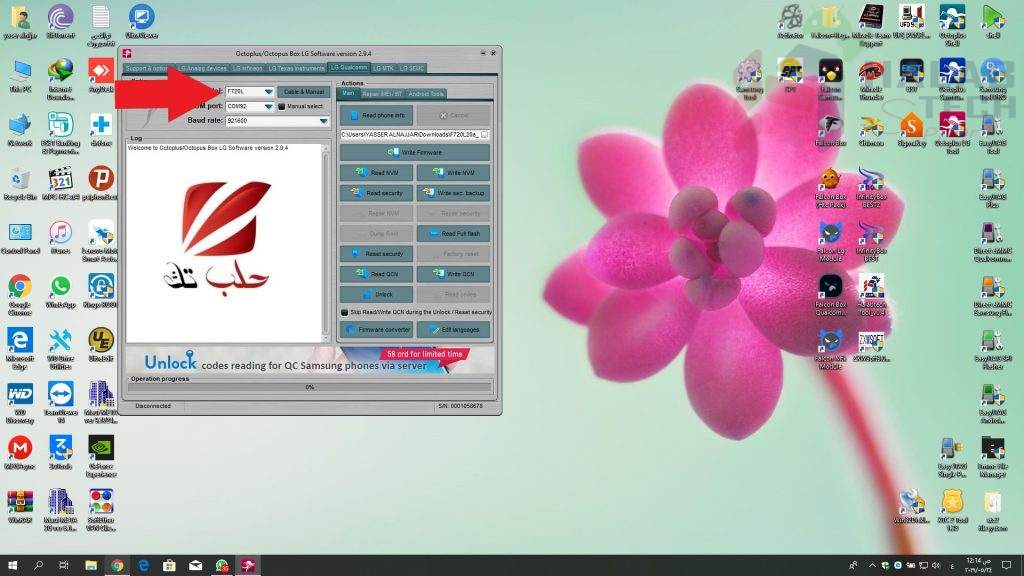Open the This PC desktop icon
The width and height of the screenshot is (1024, 576).
point(20,76)
